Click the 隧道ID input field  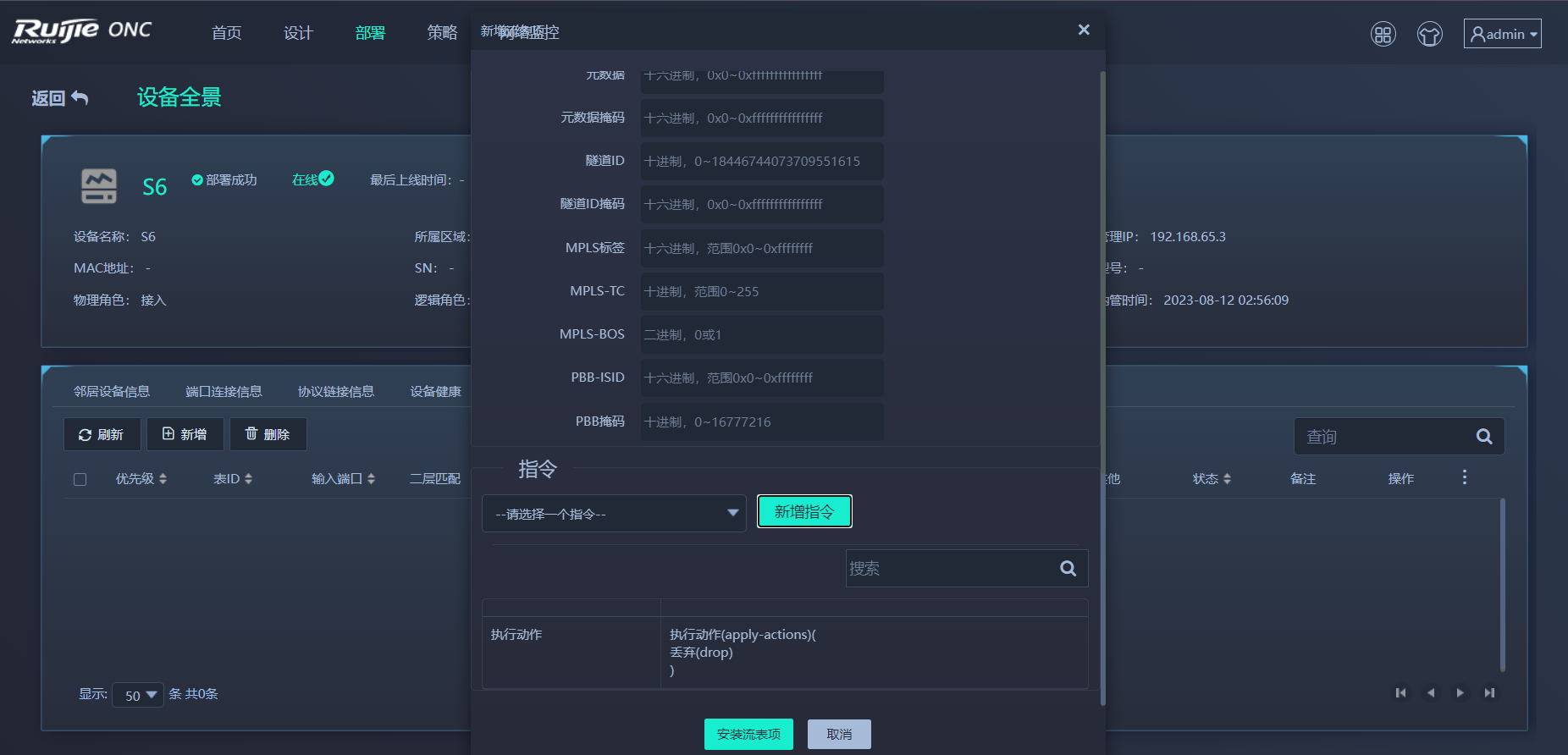click(762, 162)
